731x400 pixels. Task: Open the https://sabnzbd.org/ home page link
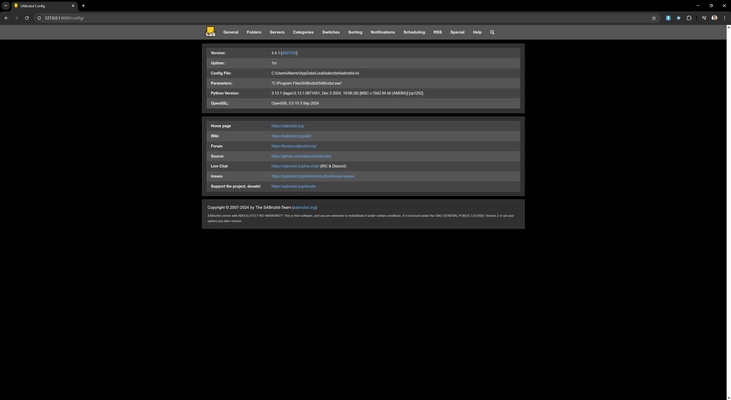click(x=288, y=126)
